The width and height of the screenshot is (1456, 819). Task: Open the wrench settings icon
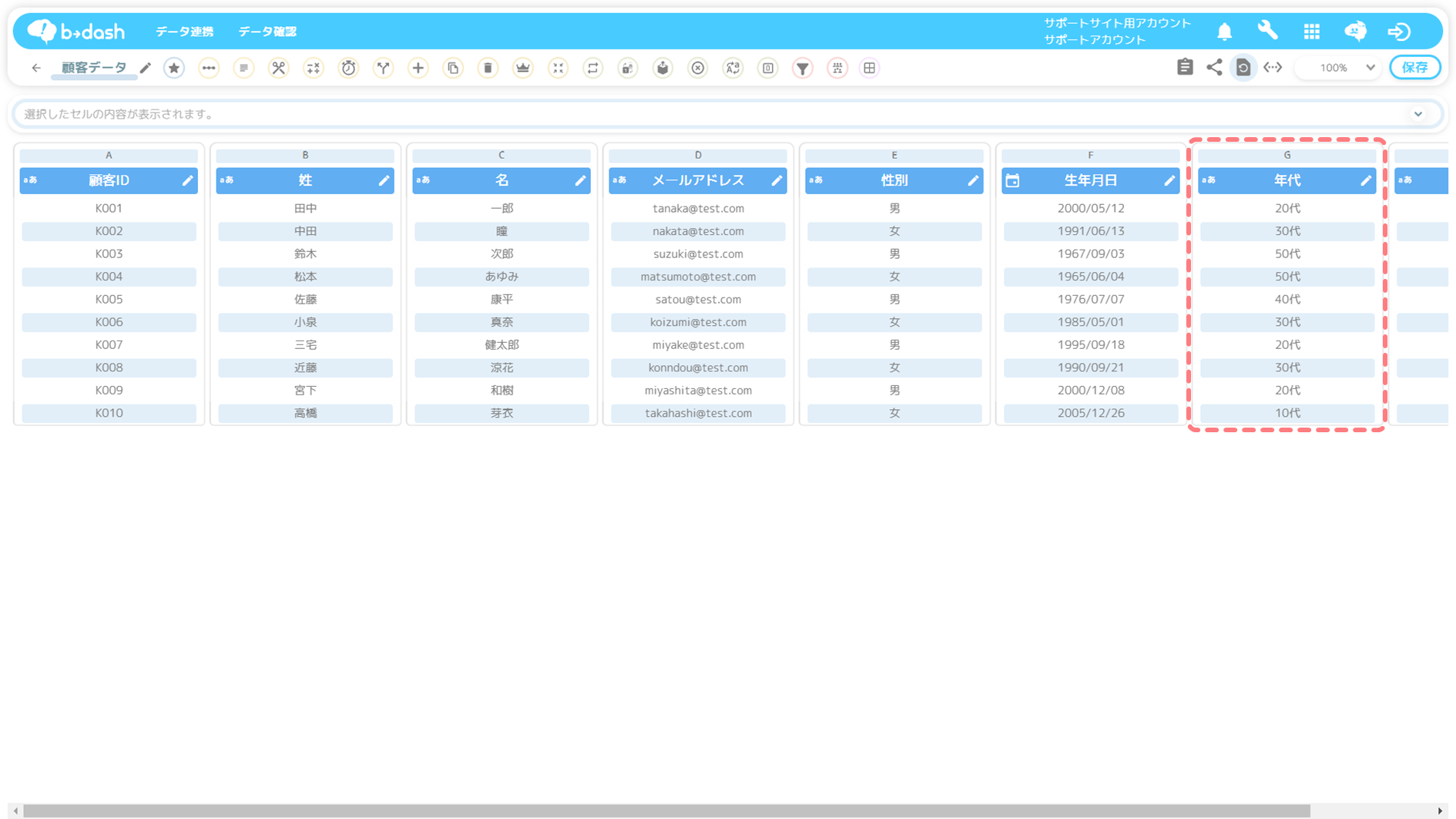click(x=1268, y=31)
